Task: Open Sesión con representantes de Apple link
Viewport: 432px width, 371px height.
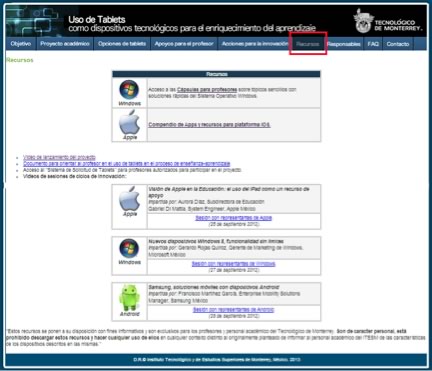Action: tap(234, 218)
